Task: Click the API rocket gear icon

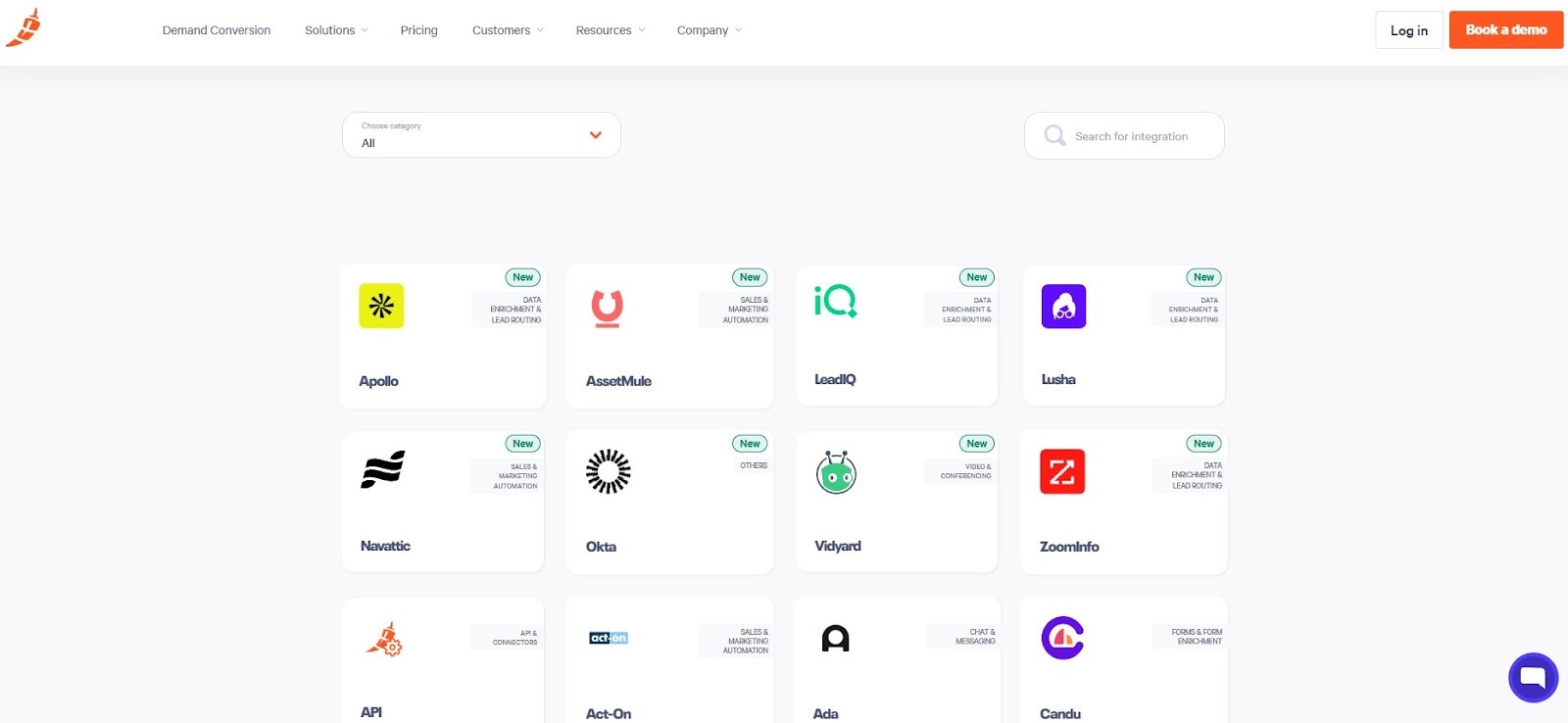Action: point(385,639)
